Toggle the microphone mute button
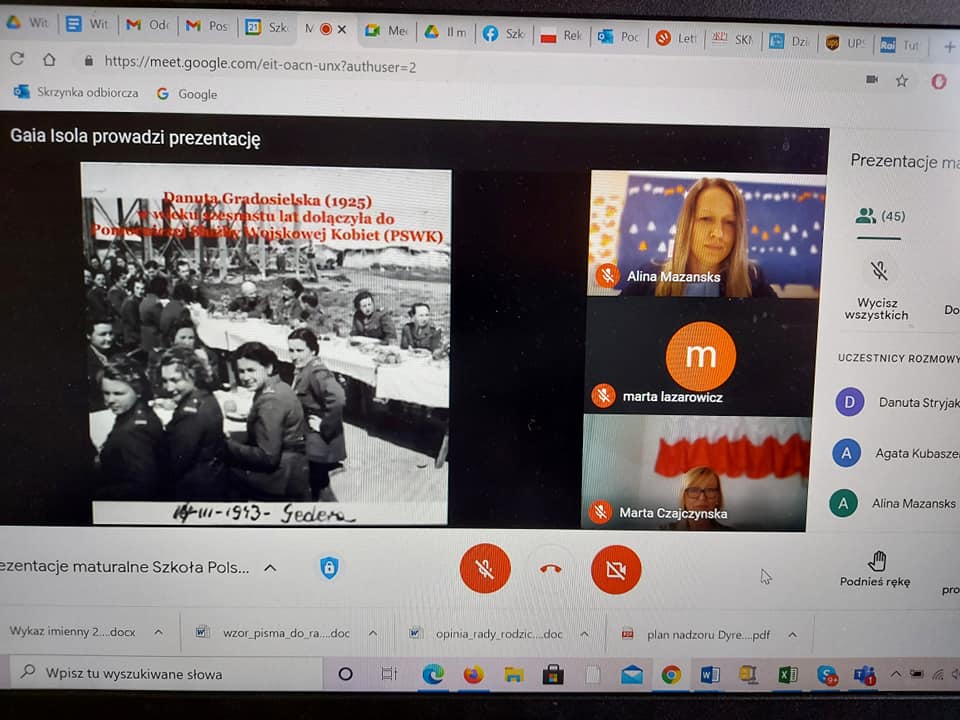This screenshot has width=960, height=720. pyautogui.click(x=485, y=568)
